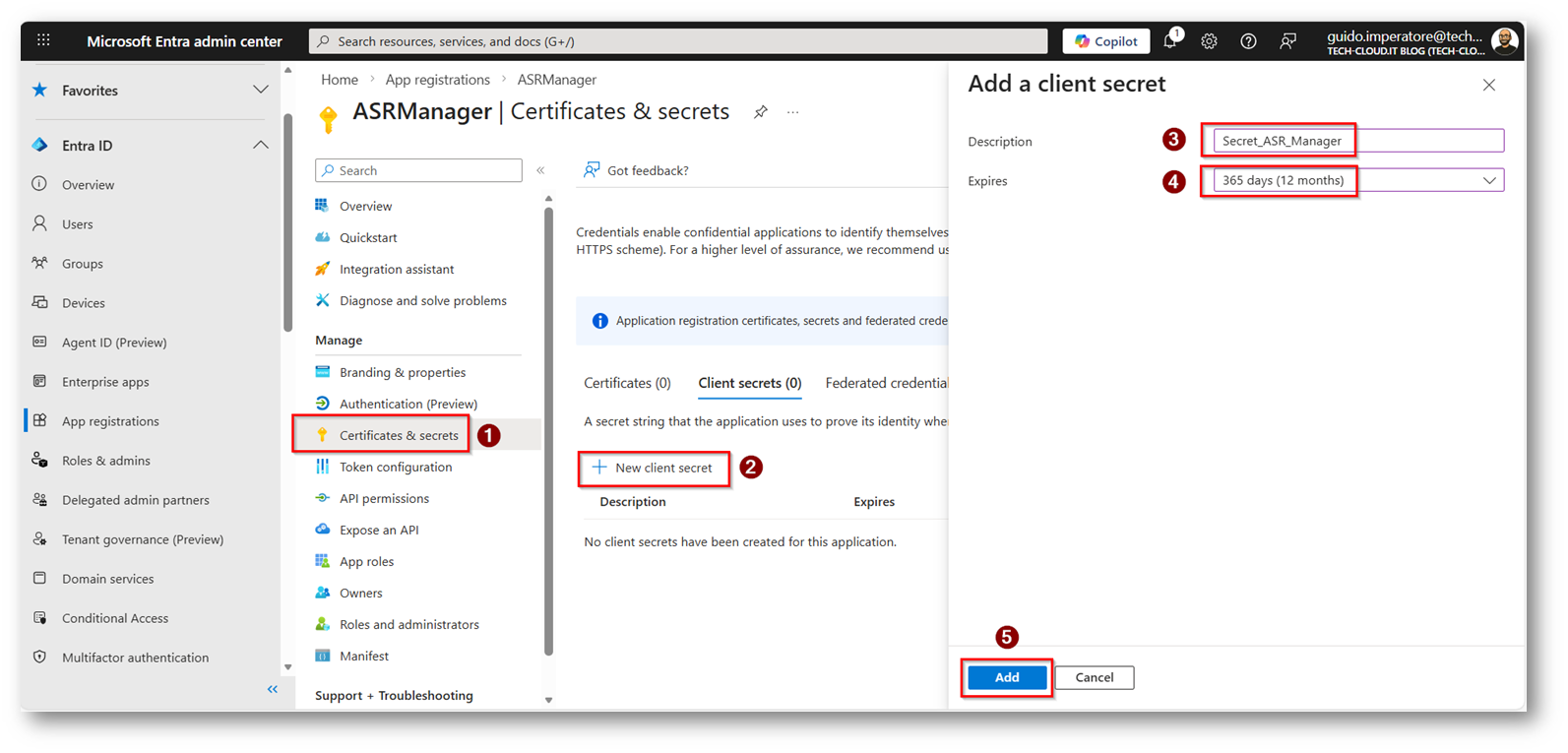Pin the ASRManager page with pin icon
This screenshot has width=1568, height=753.
[x=761, y=112]
